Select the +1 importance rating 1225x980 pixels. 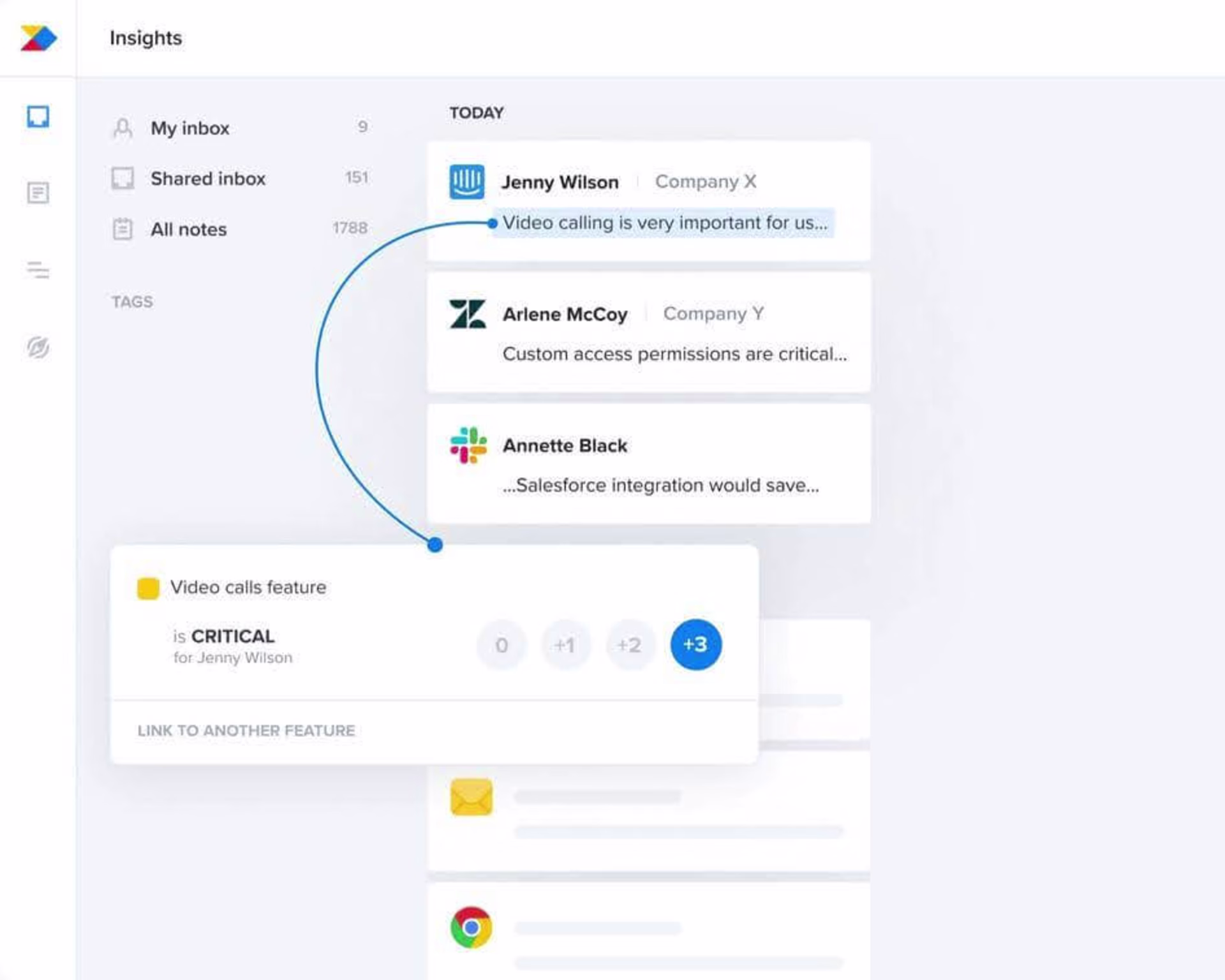pyautogui.click(x=565, y=645)
